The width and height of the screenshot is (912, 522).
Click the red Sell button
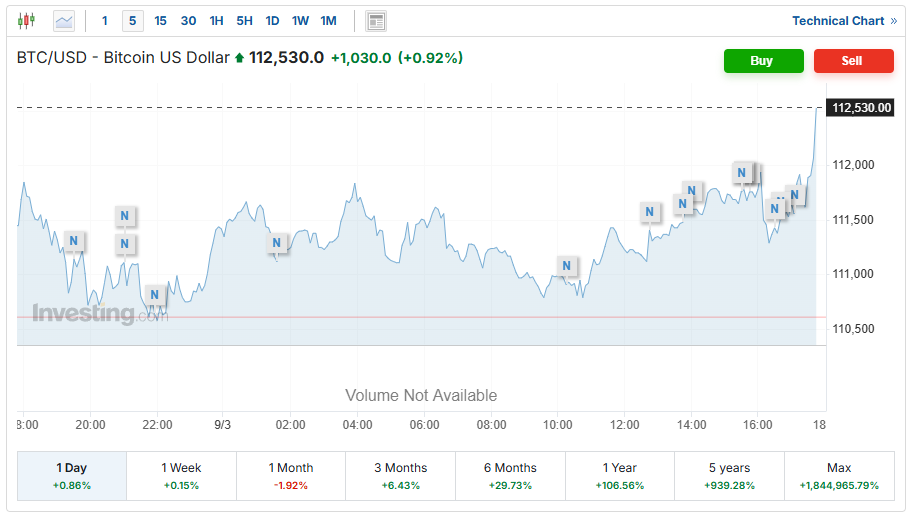854,61
